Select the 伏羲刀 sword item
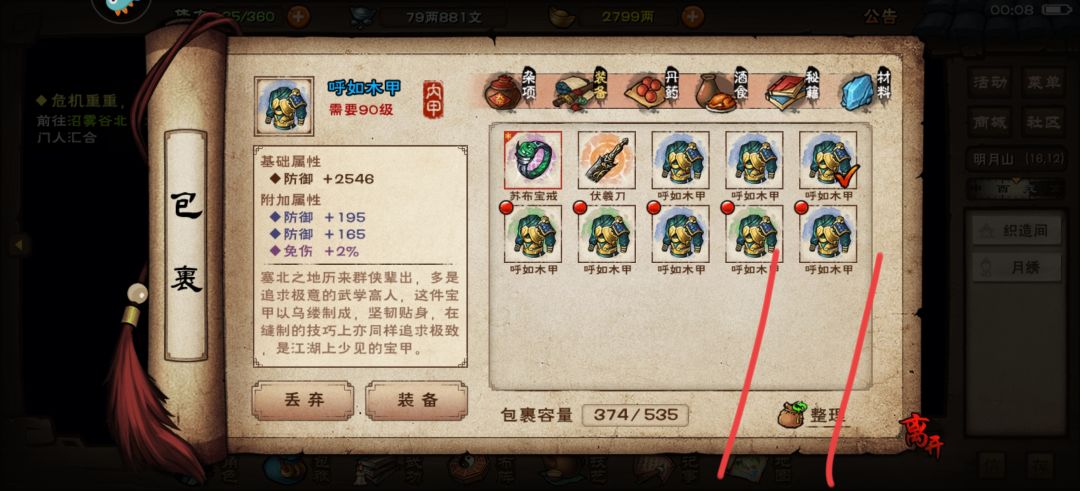Viewport: 1080px width, 491px height. click(606, 160)
